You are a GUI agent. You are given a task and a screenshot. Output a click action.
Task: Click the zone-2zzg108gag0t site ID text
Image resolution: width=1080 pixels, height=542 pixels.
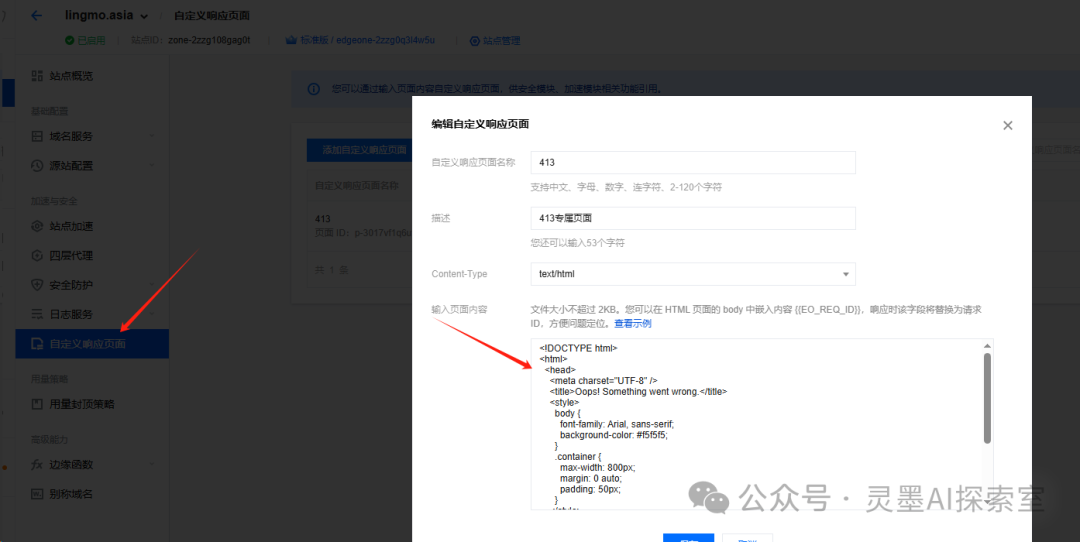209,40
